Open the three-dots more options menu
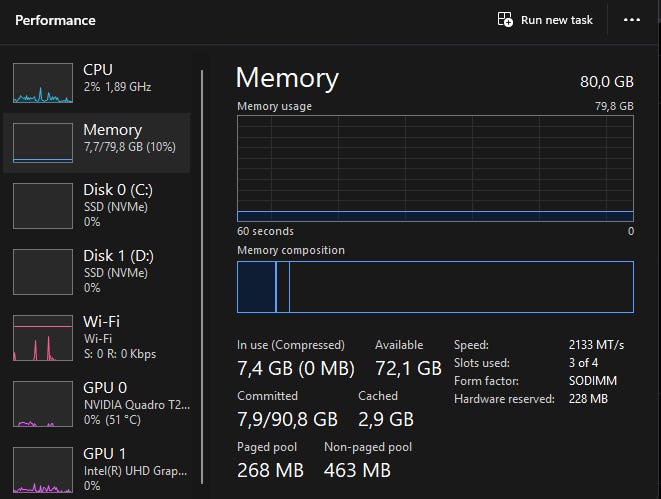The width and height of the screenshot is (661, 499). 631,20
